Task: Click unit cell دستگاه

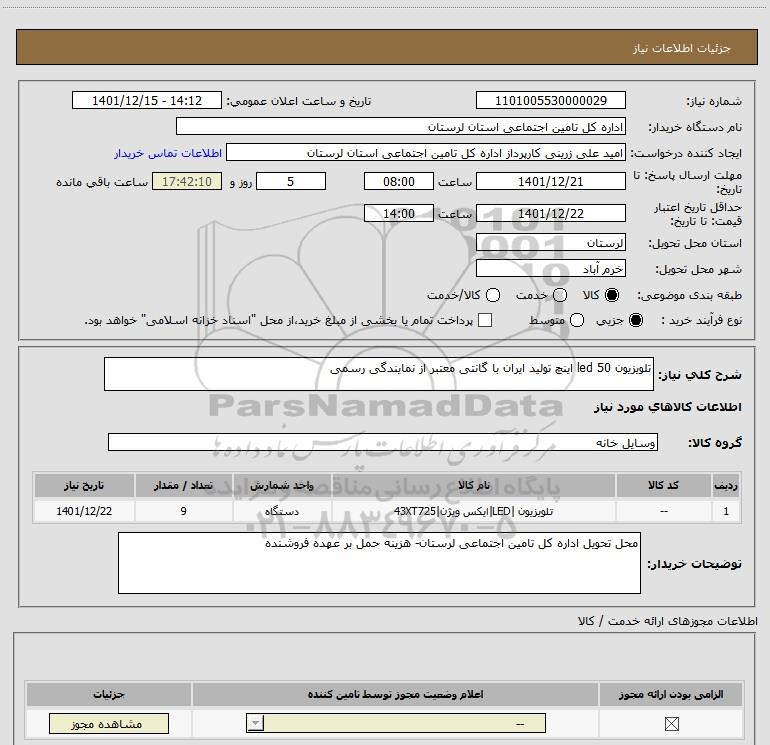Action: tap(282, 511)
